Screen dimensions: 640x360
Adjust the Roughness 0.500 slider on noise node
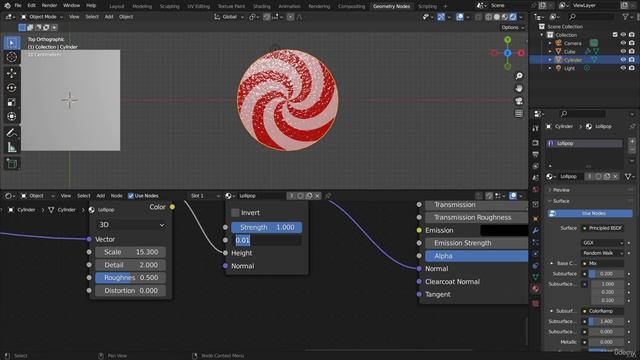(131, 278)
